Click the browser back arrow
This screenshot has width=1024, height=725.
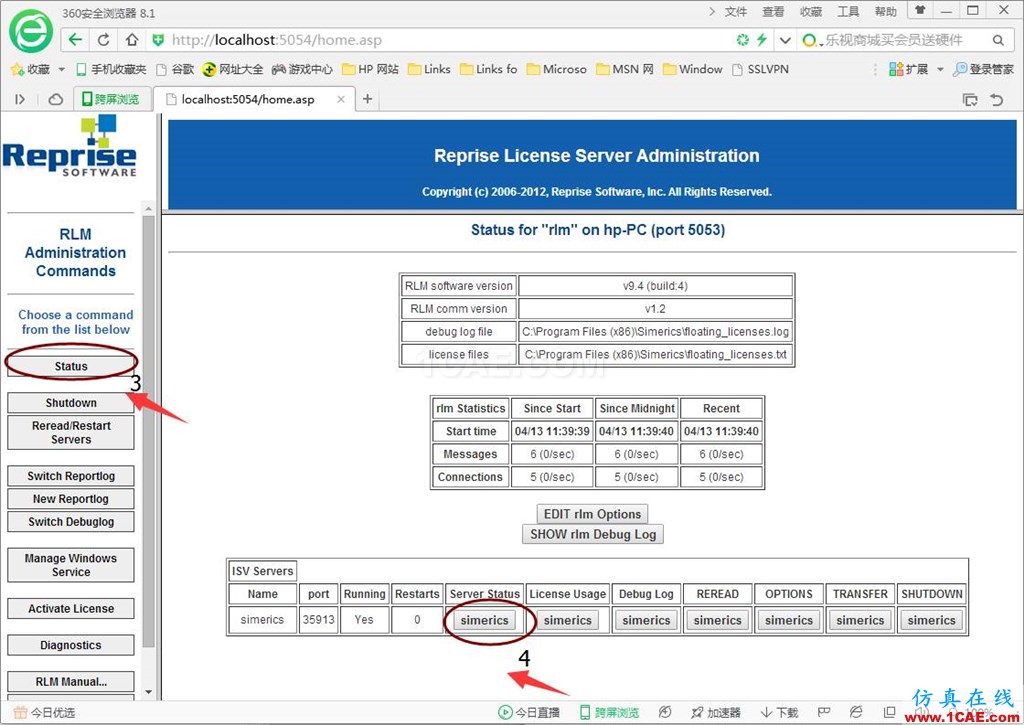pyautogui.click(x=75, y=40)
